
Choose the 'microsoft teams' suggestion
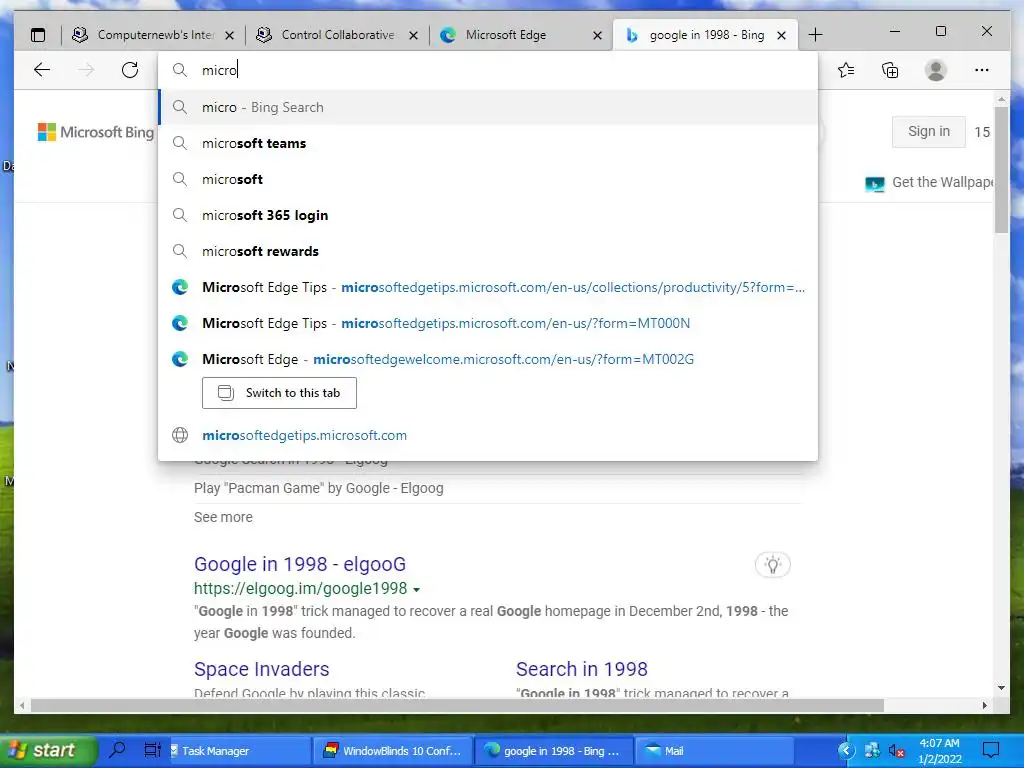[x=488, y=143]
